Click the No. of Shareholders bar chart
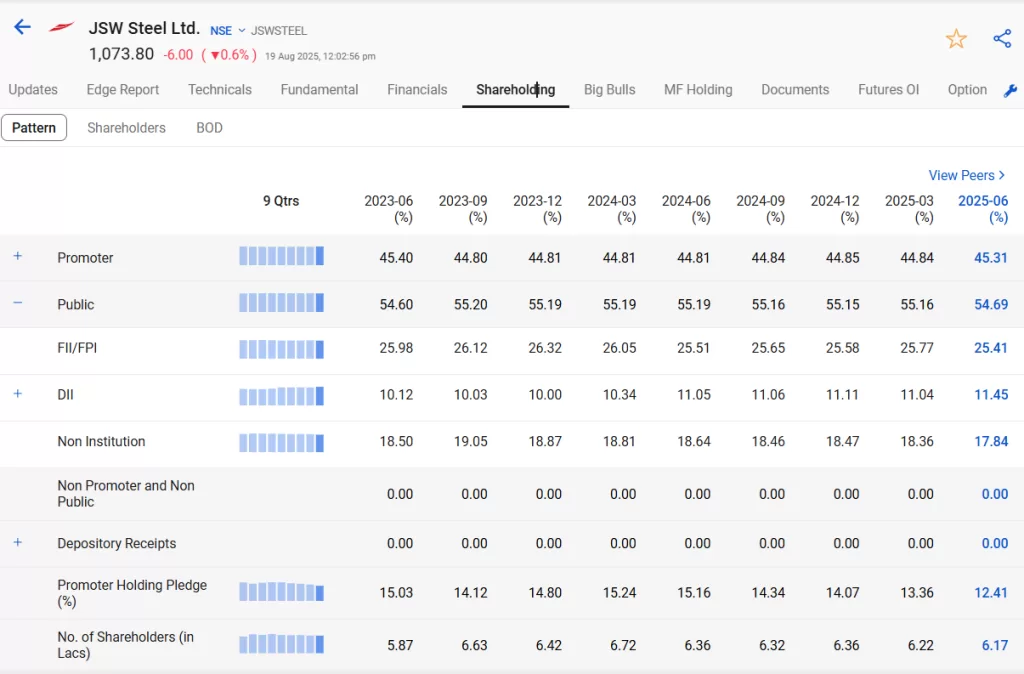Screen dimensions: 1024x674 (281, 644)
